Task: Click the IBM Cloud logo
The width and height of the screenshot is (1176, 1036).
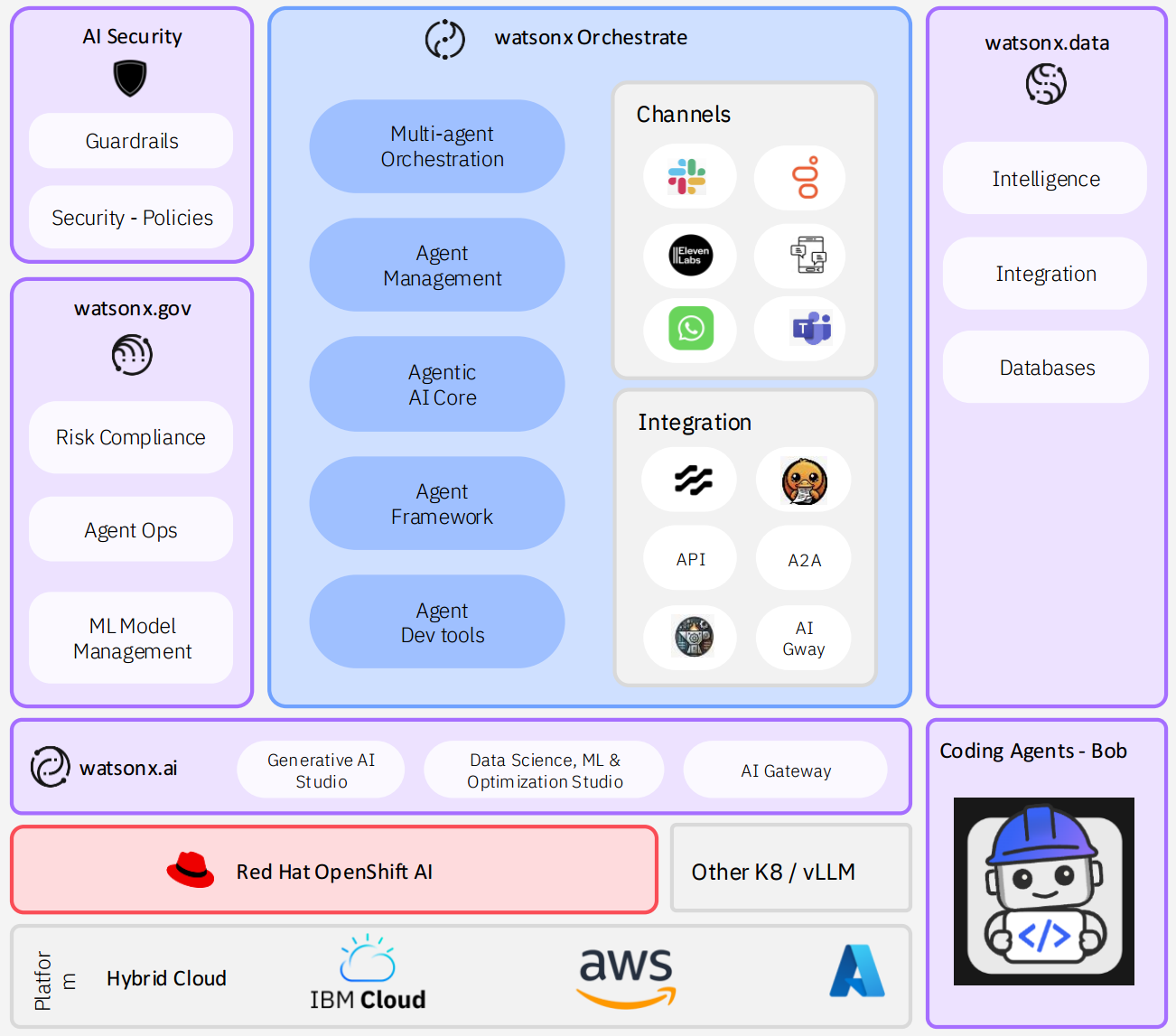Action: point(368,973)
